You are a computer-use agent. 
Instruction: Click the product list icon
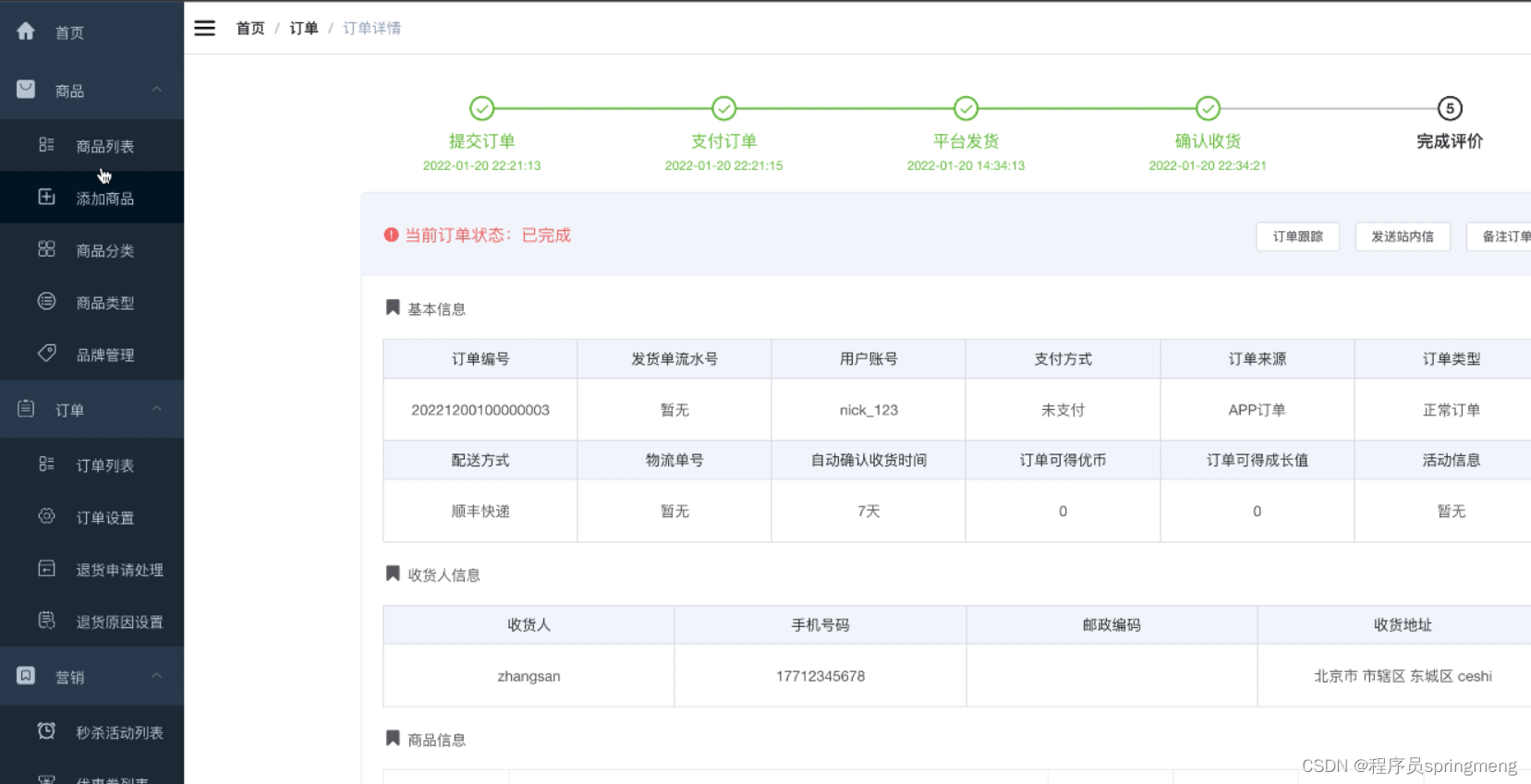(x=46, y=145)
